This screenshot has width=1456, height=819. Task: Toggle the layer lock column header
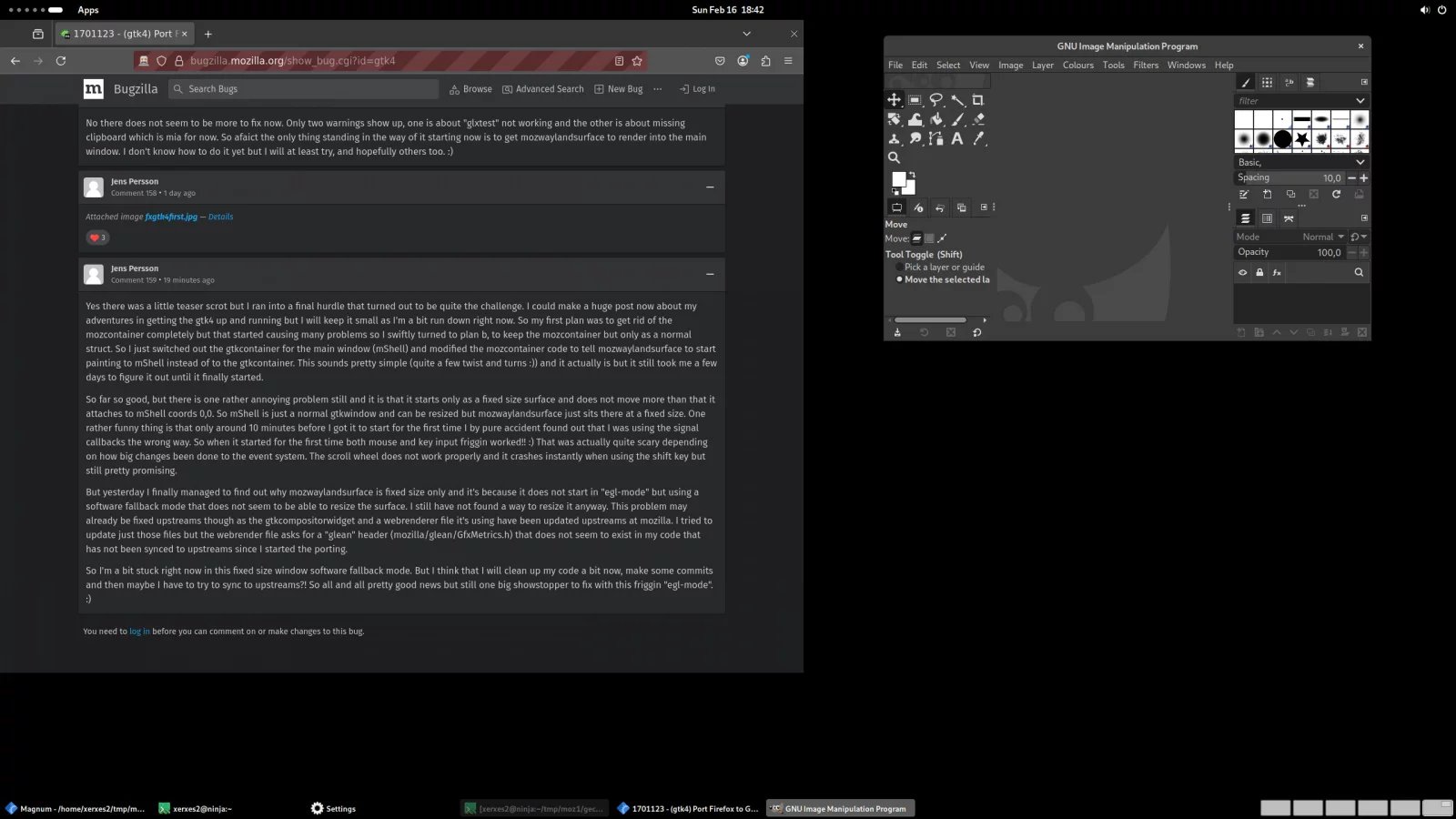pyautogui.click(x=1259, y=272)
